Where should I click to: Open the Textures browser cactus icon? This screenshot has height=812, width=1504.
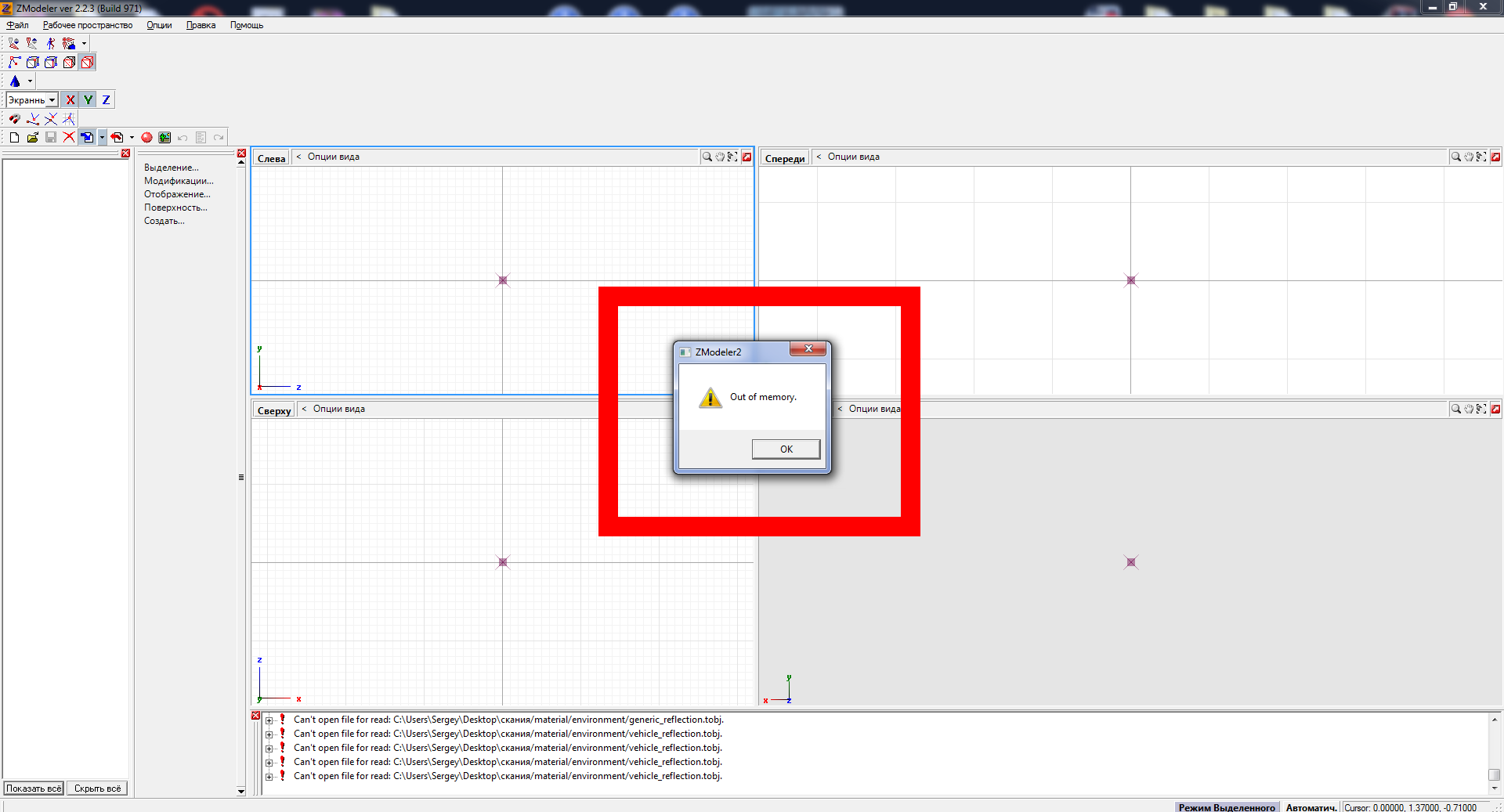(164, 137)
